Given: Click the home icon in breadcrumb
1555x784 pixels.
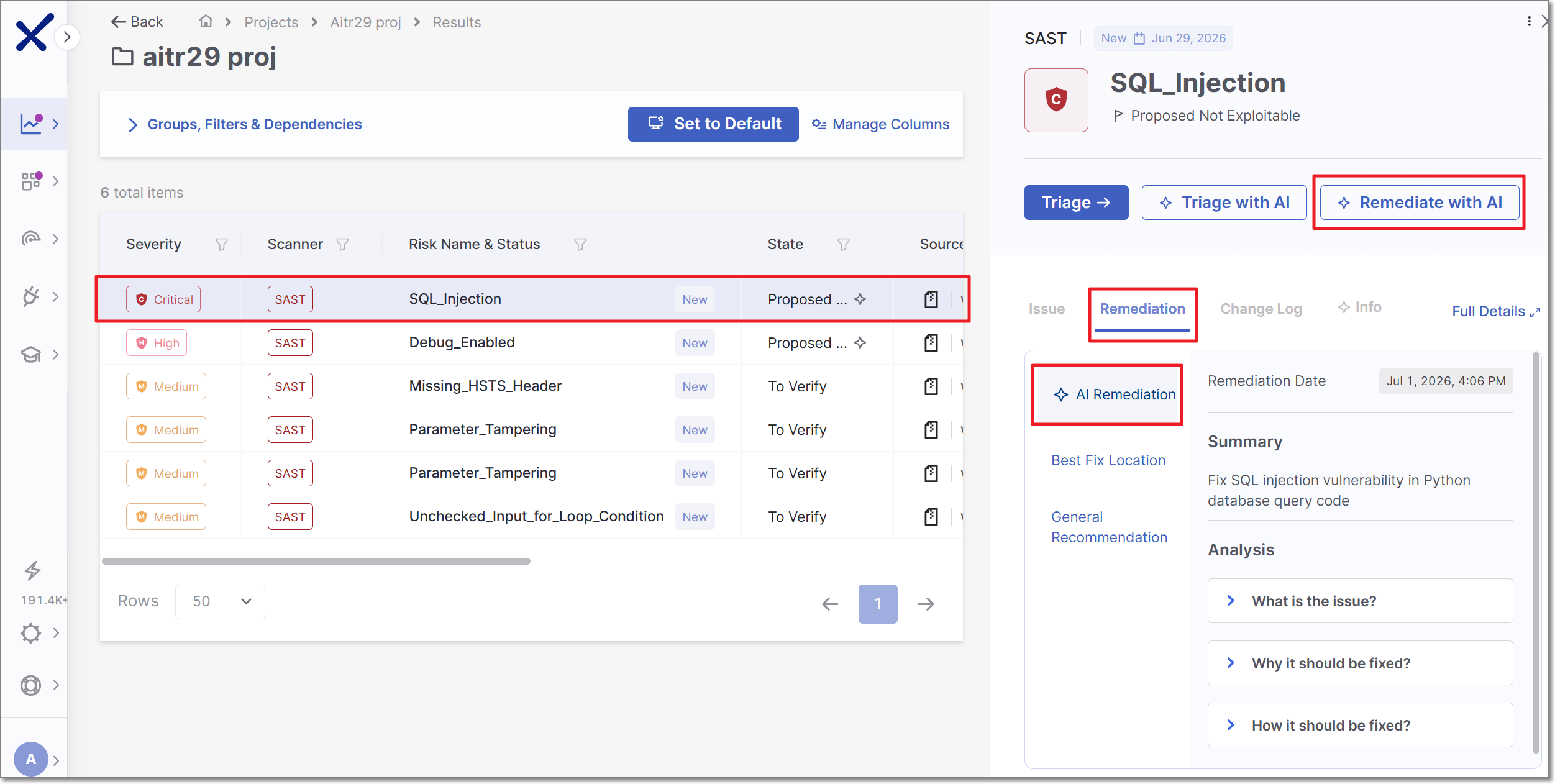Looking at the screenshot, I should coord(206,22).
